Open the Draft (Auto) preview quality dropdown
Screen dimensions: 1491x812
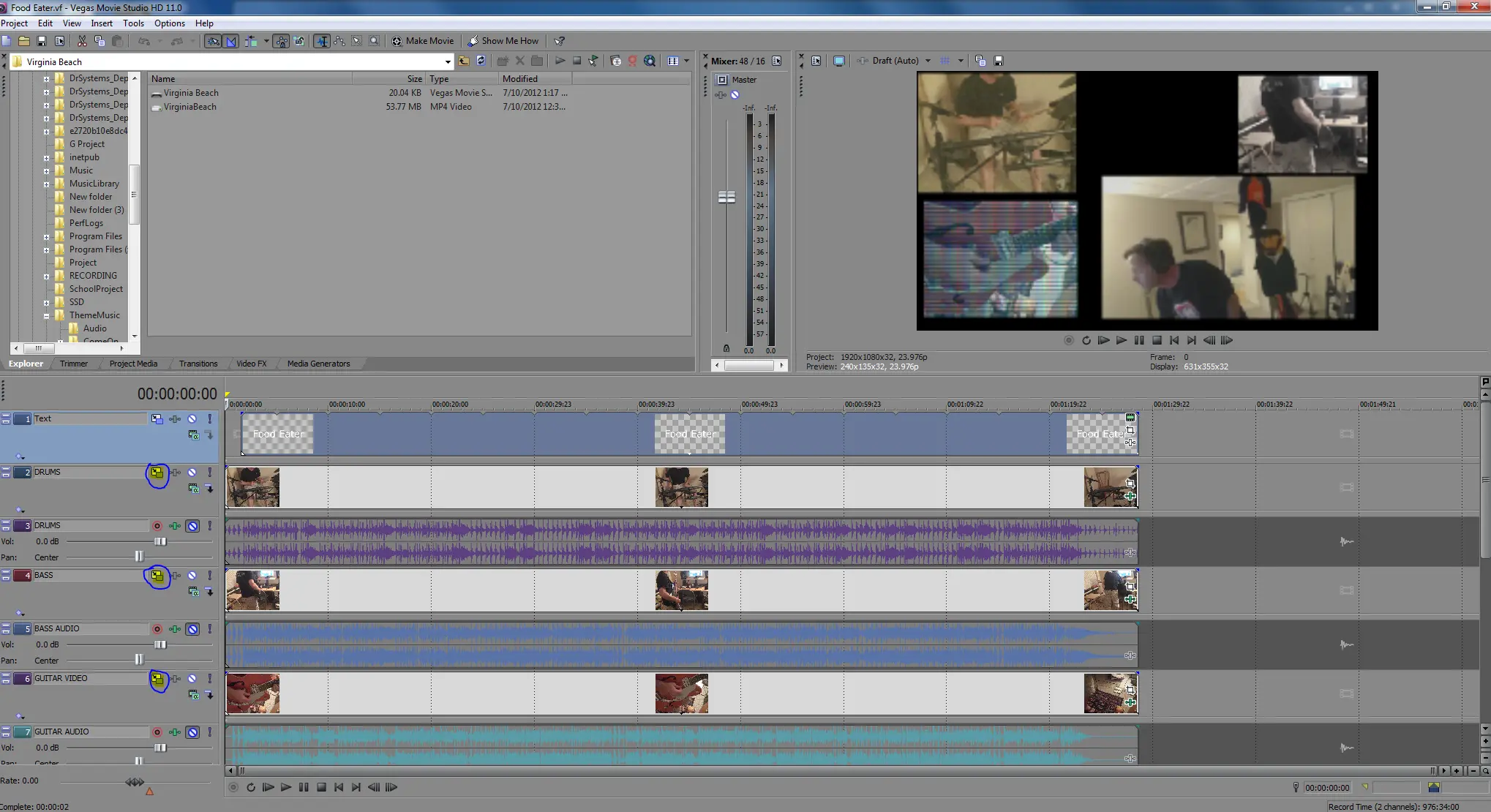928,61
